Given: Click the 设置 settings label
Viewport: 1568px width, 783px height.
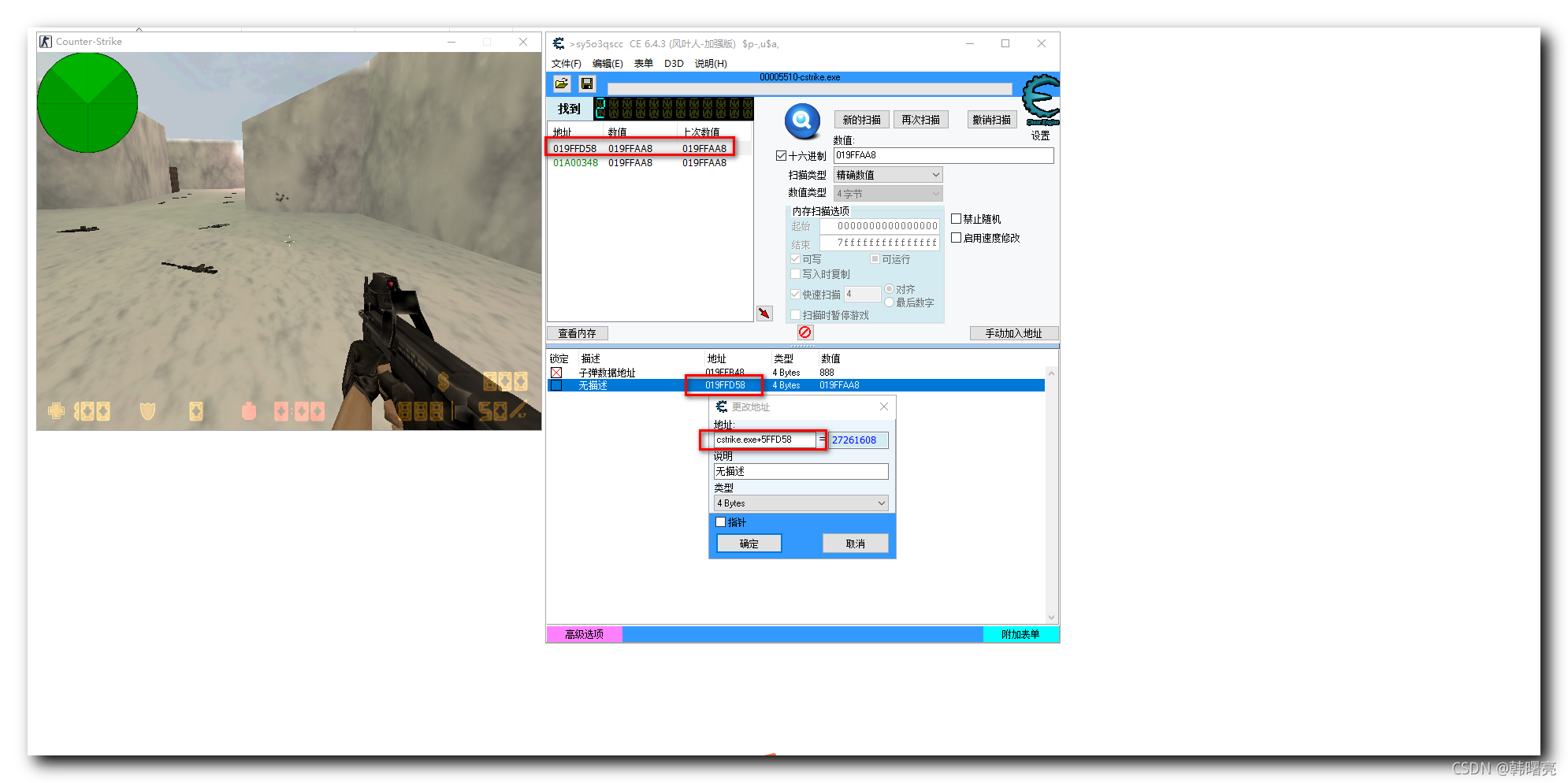Looking at the screenshot, I should click(x=1041, y=135).
